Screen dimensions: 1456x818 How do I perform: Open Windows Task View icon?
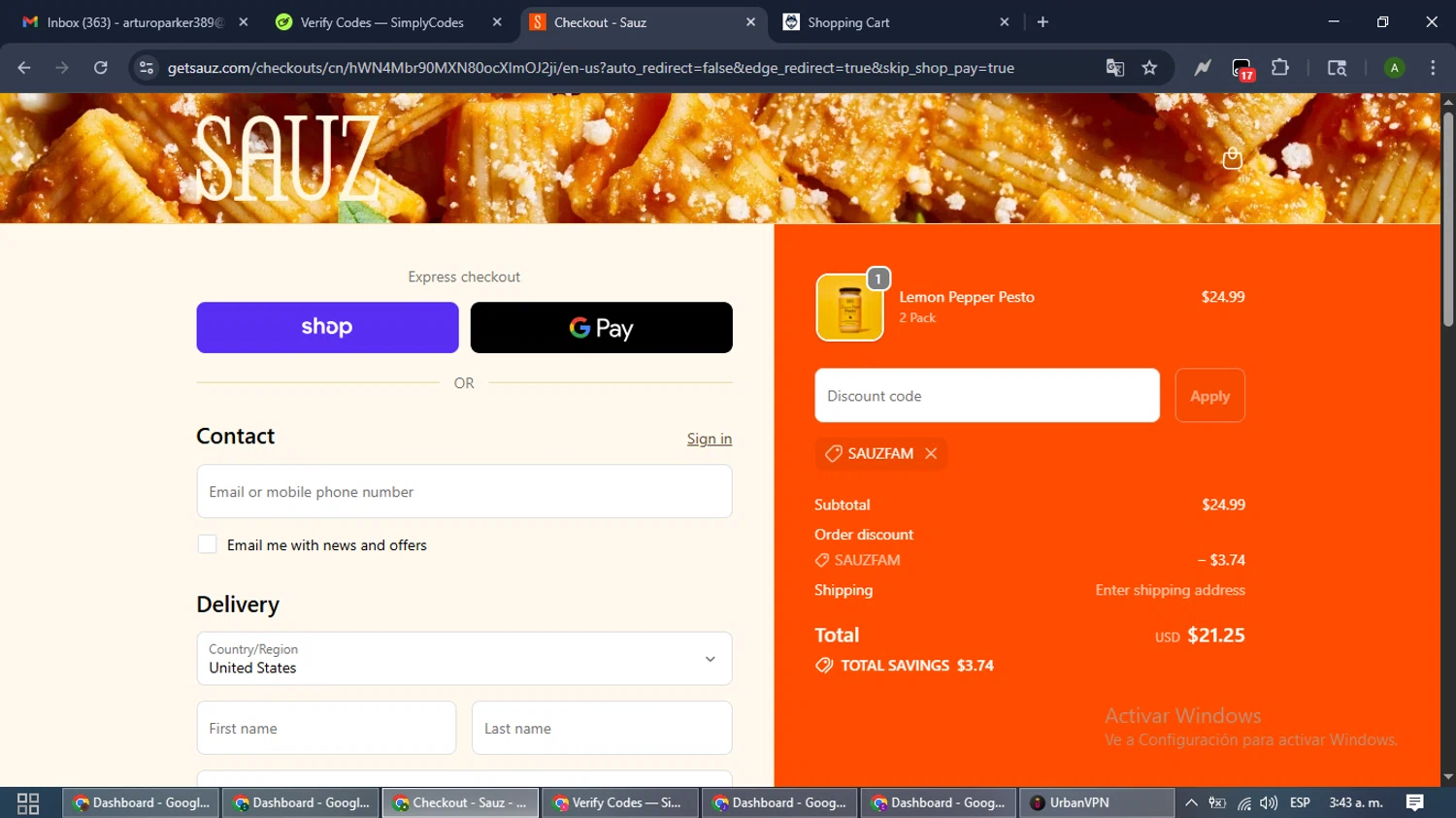tap(28, 802)
